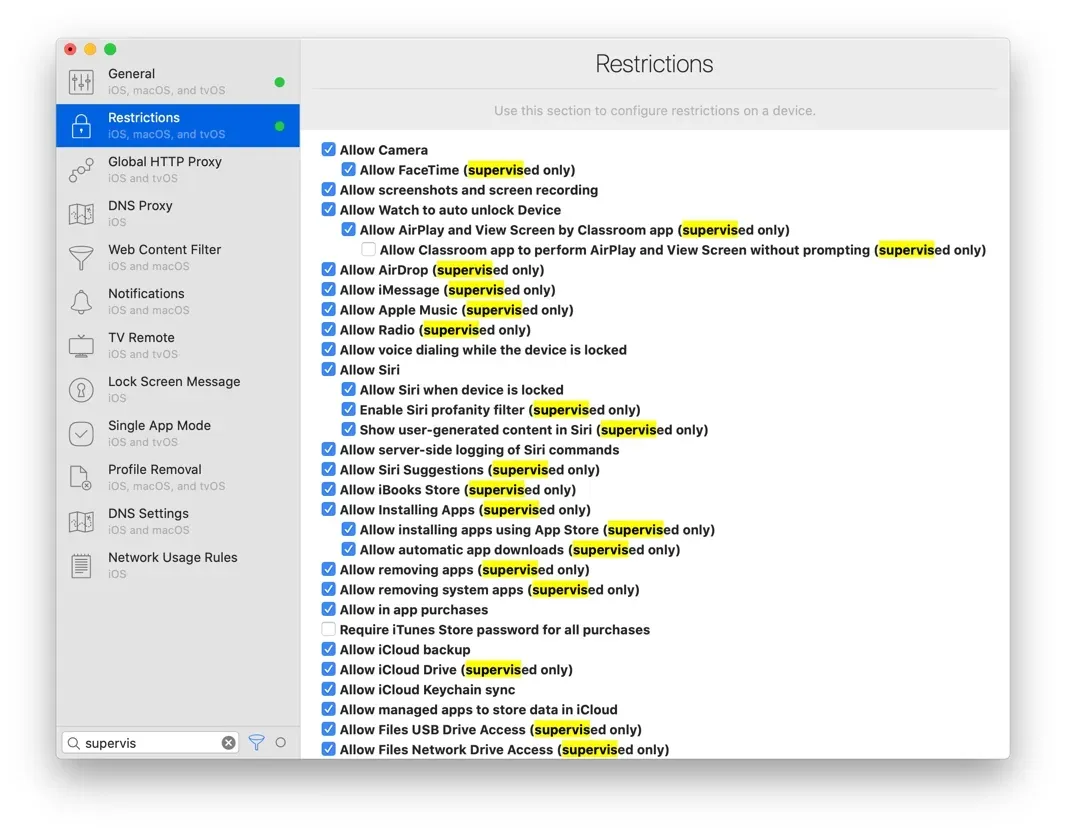Open Web Content Filter settings icon
The height and width of the screenshot is (833, 1066).
click(81, 257)
